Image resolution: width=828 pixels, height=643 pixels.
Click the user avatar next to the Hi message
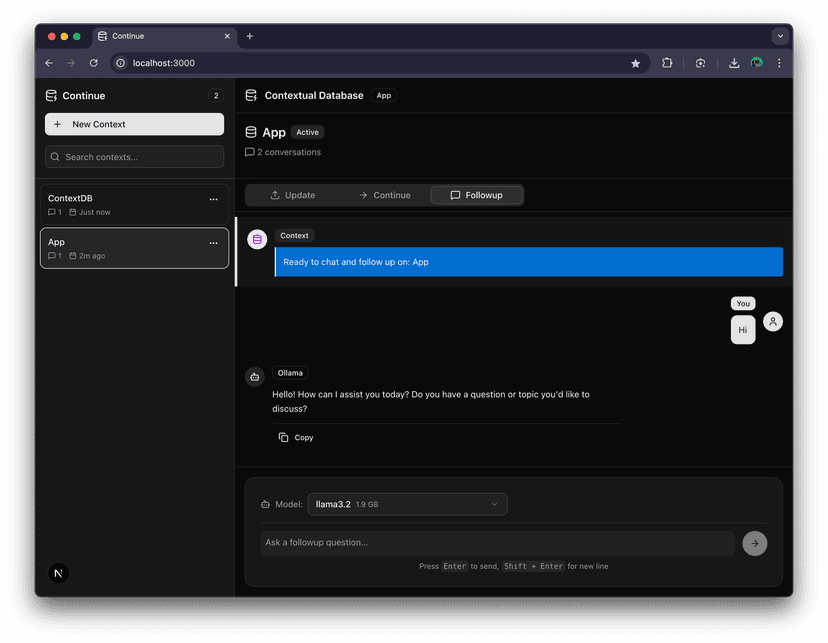pos(773,321)
